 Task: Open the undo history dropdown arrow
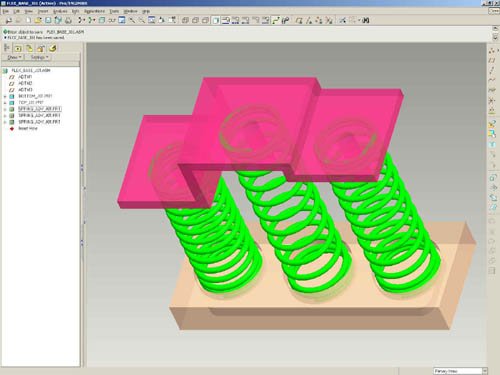[x=84, y=20]
